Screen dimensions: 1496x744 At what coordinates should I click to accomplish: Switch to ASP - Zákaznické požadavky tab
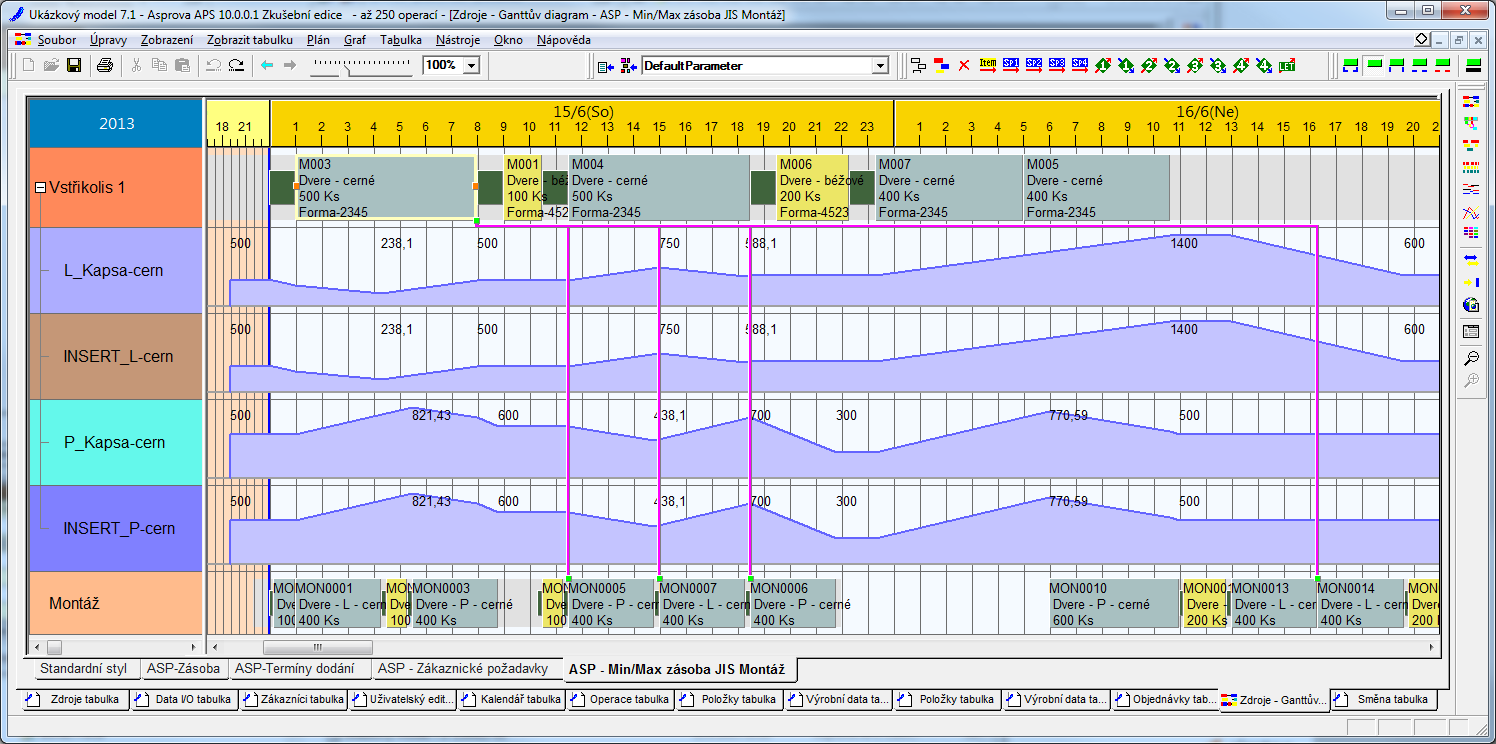464,668
